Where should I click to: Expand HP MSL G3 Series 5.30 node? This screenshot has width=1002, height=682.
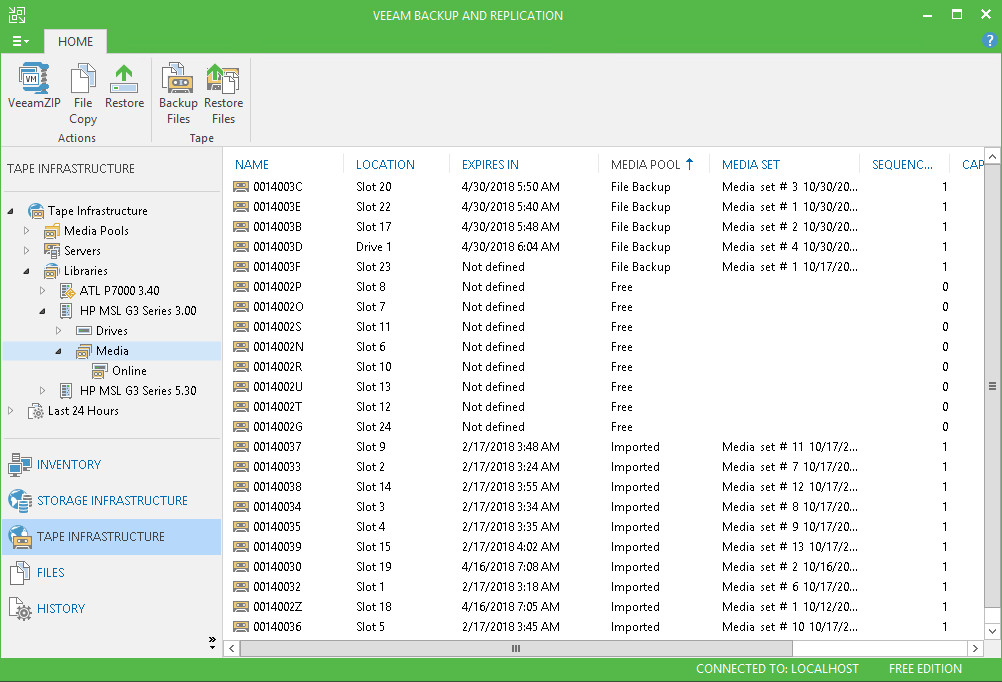42,391
